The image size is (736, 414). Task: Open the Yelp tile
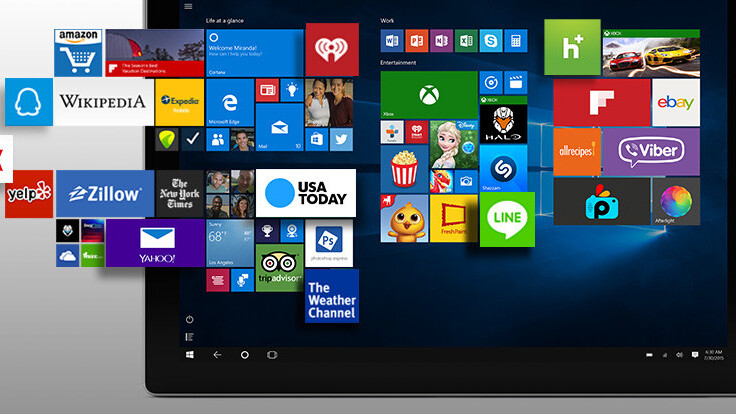coord(29,193)
